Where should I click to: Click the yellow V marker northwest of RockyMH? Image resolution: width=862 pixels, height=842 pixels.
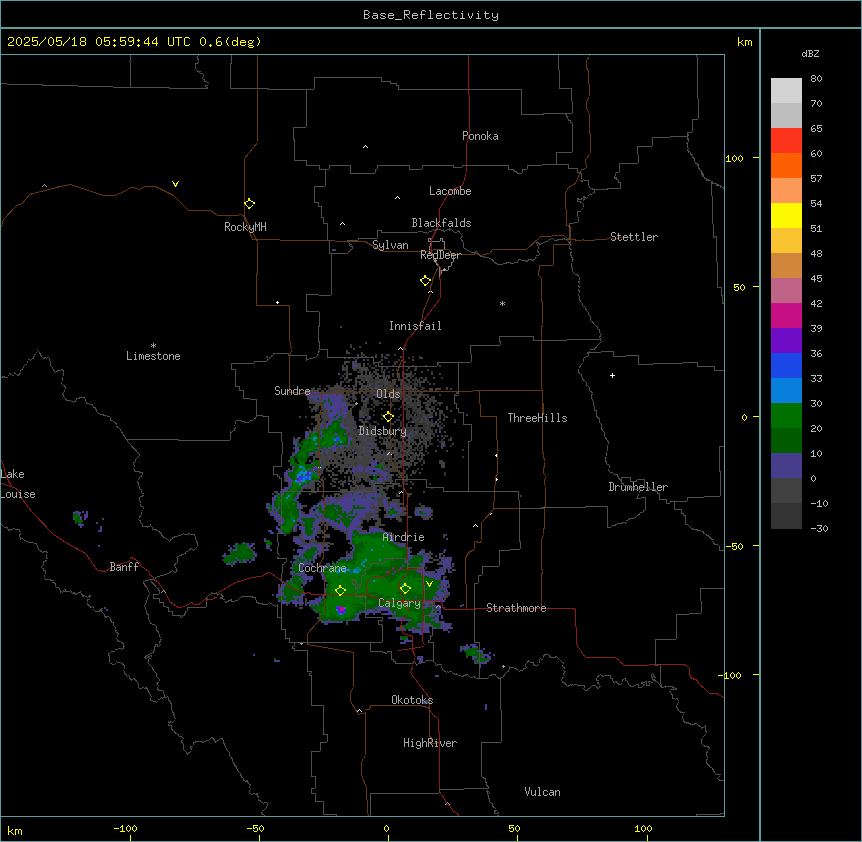pos(175,184)
